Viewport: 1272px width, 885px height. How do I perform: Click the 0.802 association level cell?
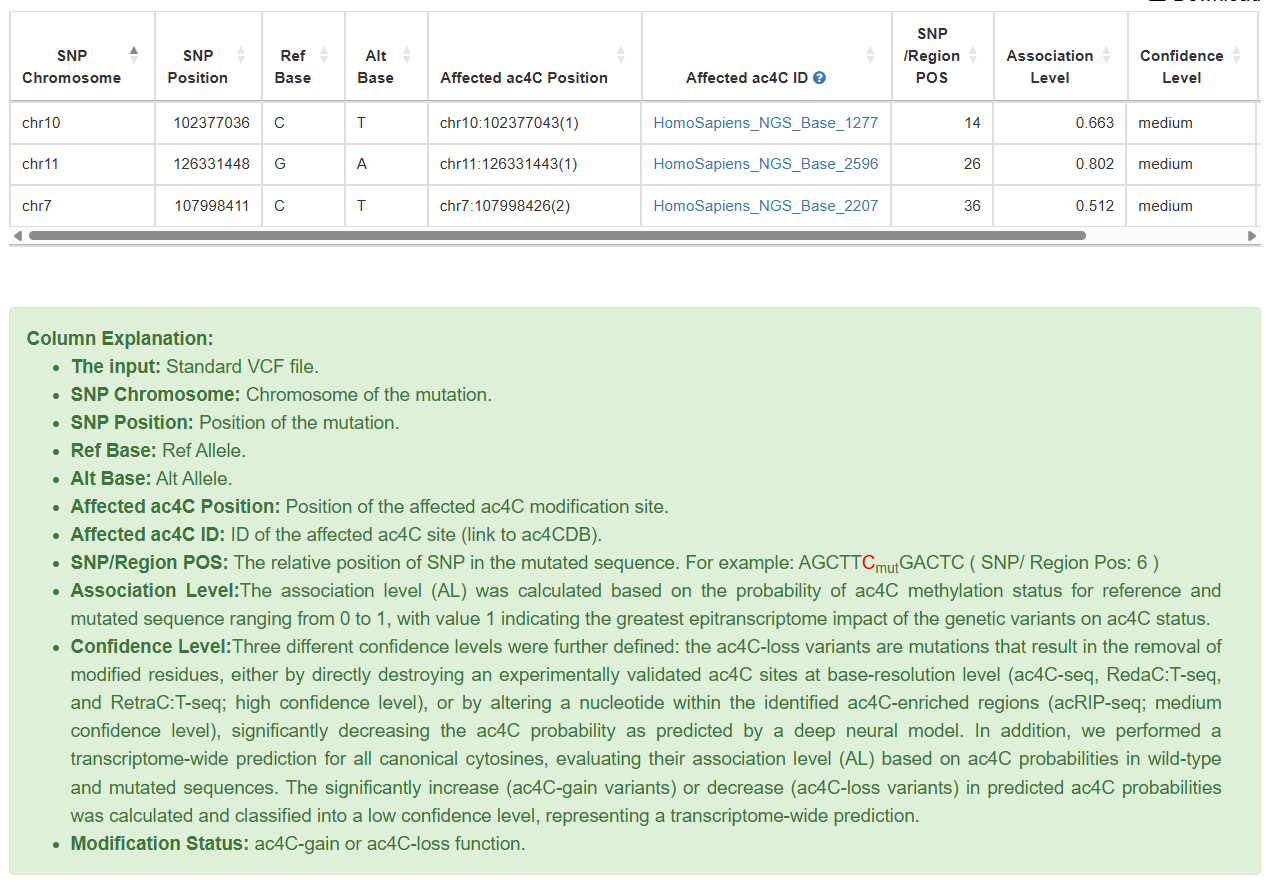coord(1094,164)
